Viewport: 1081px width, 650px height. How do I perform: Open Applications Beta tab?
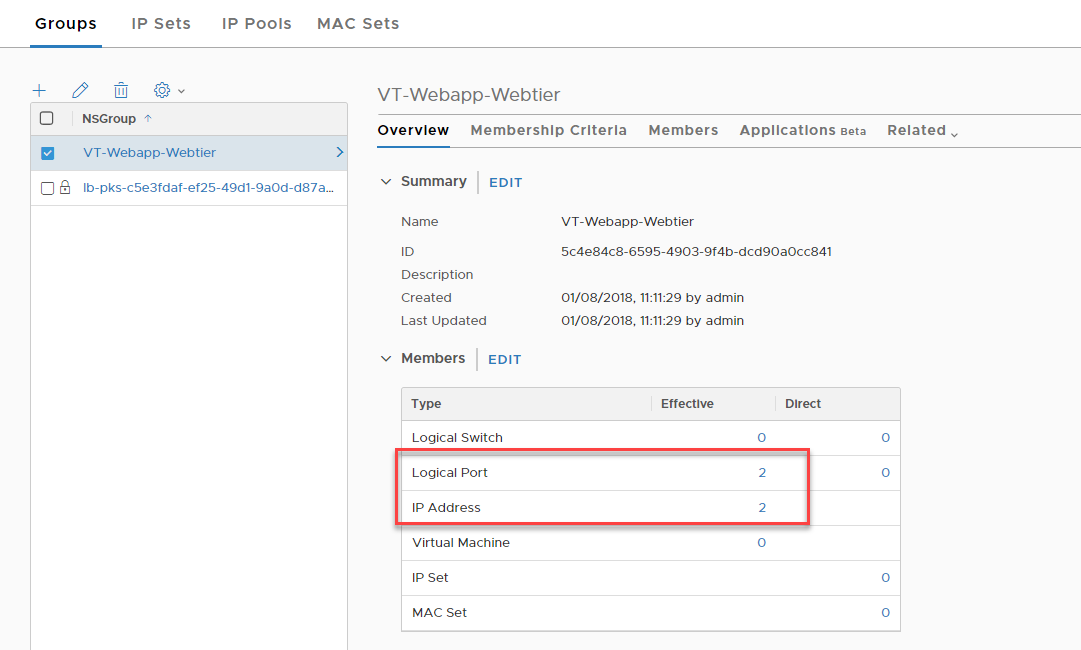pyautogui.click(x=802, y=130)
